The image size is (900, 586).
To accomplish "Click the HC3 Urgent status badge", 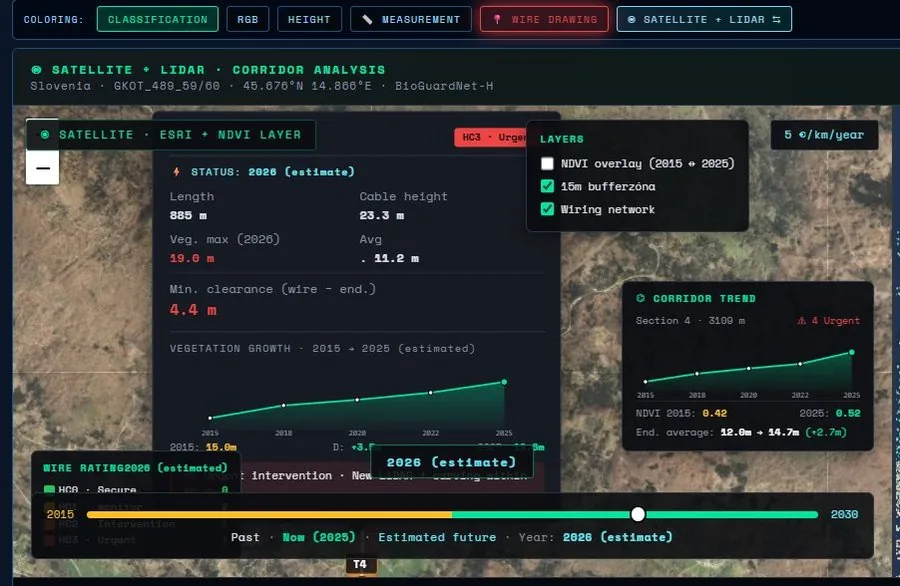I will (491, 137).
